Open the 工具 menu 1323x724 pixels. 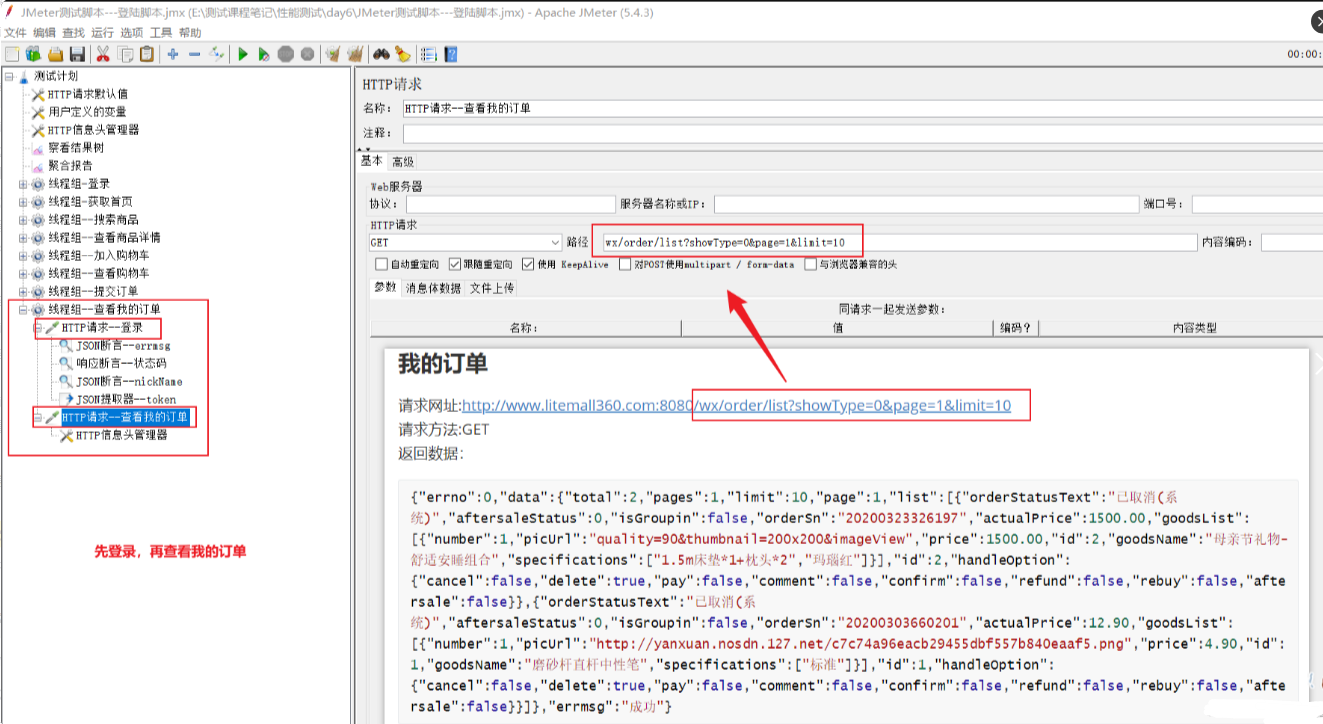[160, 33]
